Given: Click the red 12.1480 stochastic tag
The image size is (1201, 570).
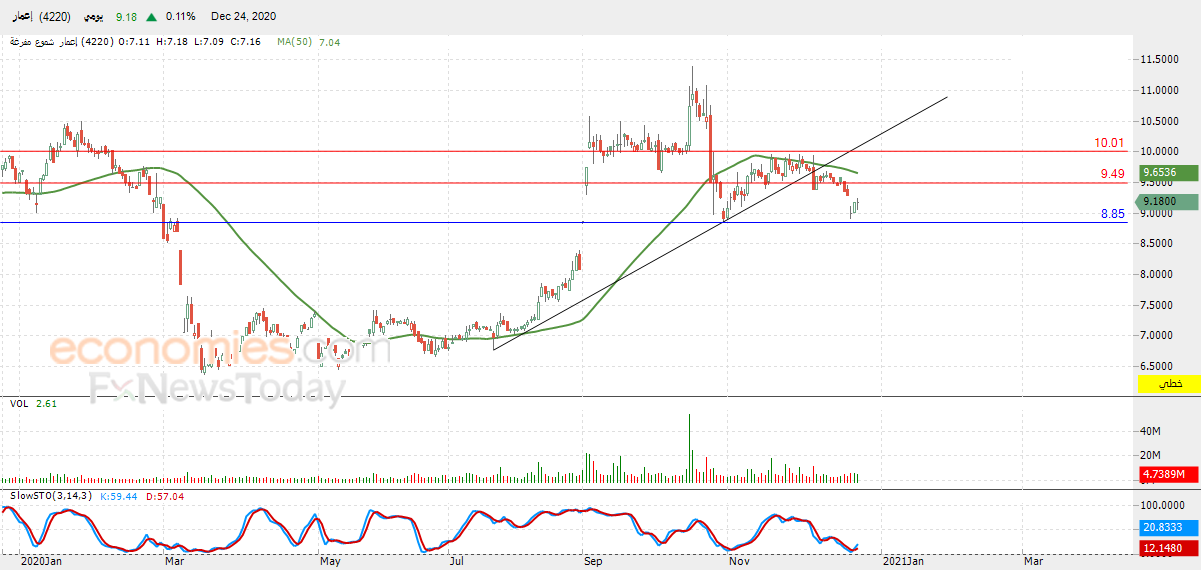Looking at the screenshot, I should (x=1170, y=548).
